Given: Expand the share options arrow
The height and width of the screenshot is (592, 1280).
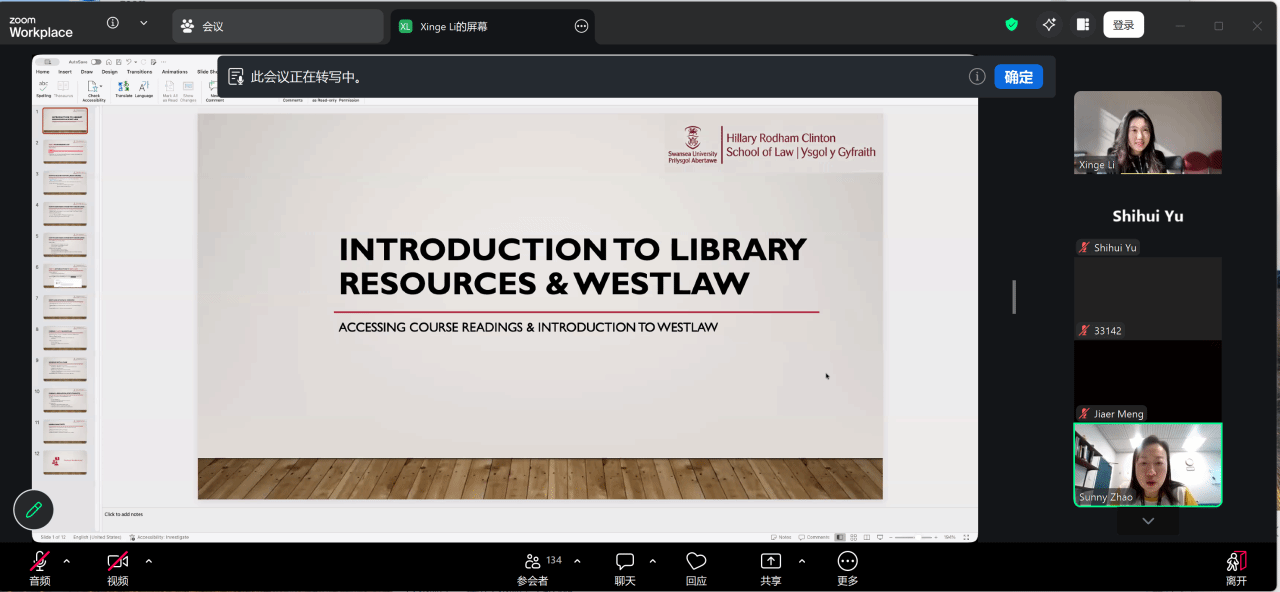Looking at the screenshot, I should click(802, 561).
